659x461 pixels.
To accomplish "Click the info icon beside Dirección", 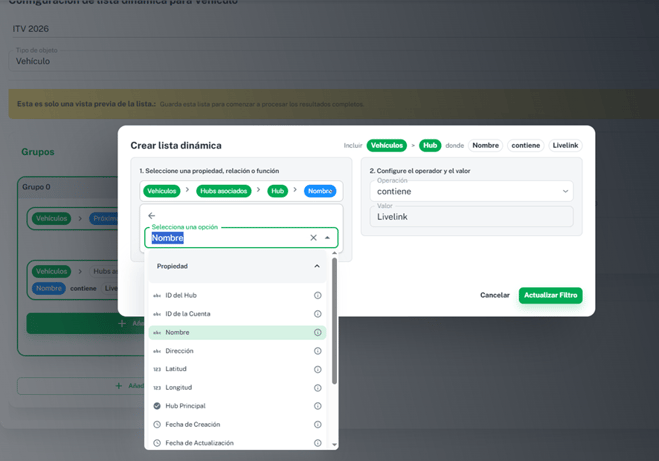I will (318, 351).
